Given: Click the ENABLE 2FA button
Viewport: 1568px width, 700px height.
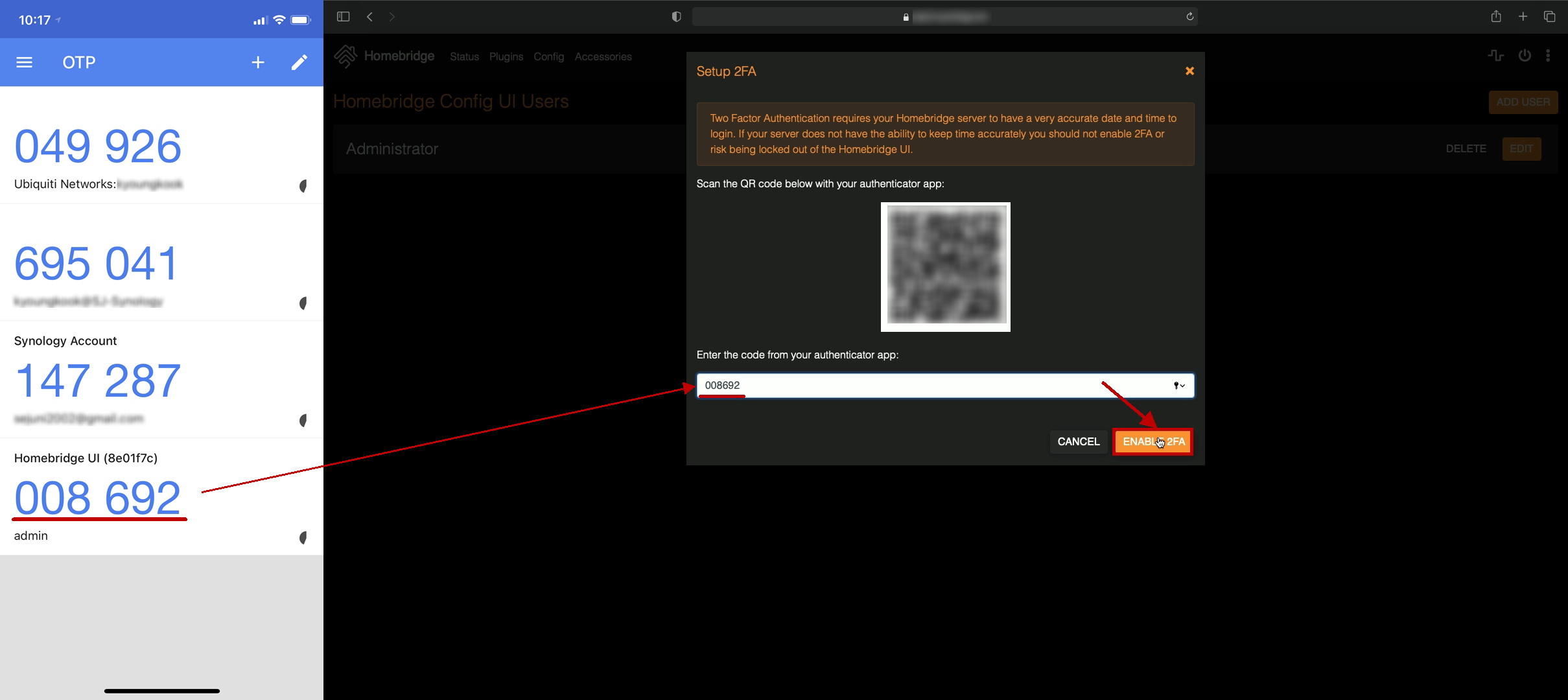Looking at the screenshot, I should [x=1153, y=442].
